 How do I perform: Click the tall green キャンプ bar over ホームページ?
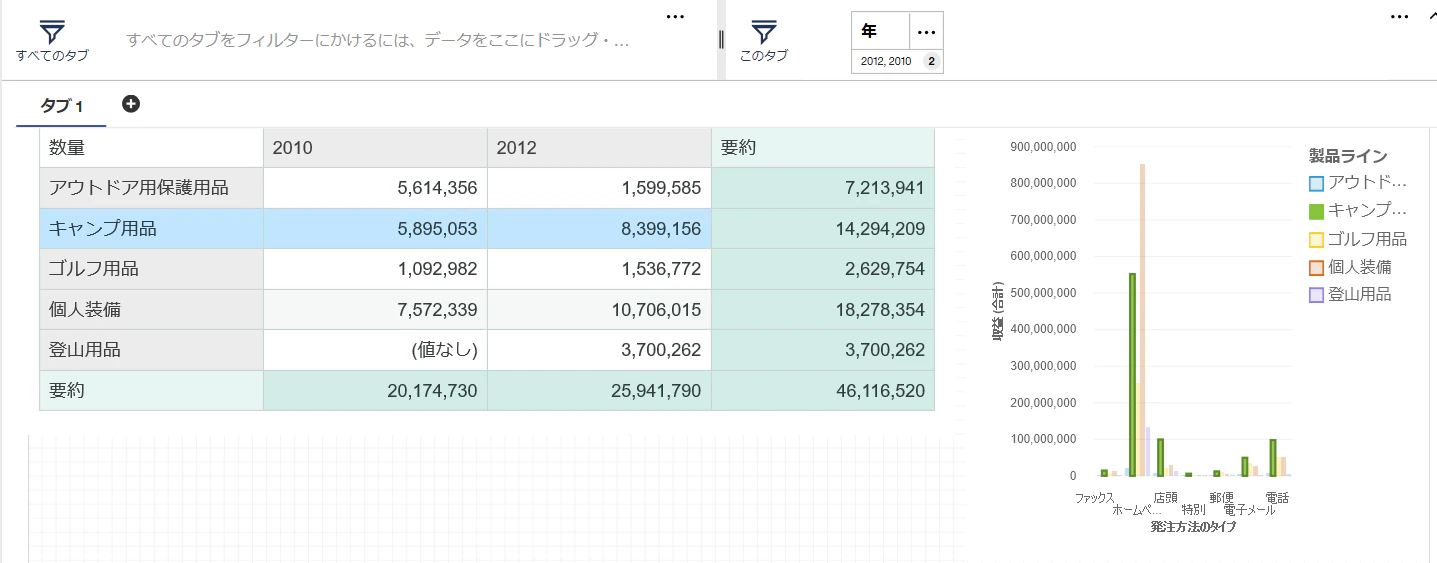click(x=1132, y=375)
